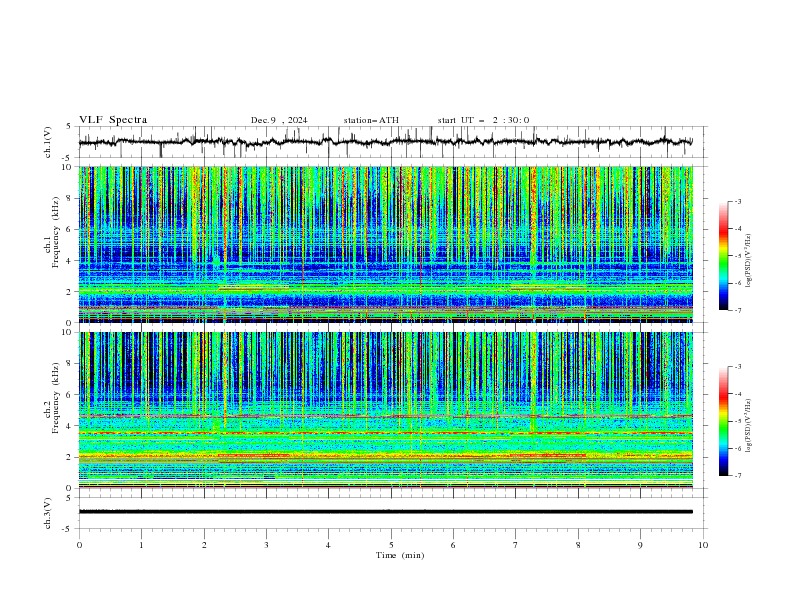Click the ch.3 flat waveform trace
The image size is (792, 612).
pyautogui.click(x=386, y=512)
